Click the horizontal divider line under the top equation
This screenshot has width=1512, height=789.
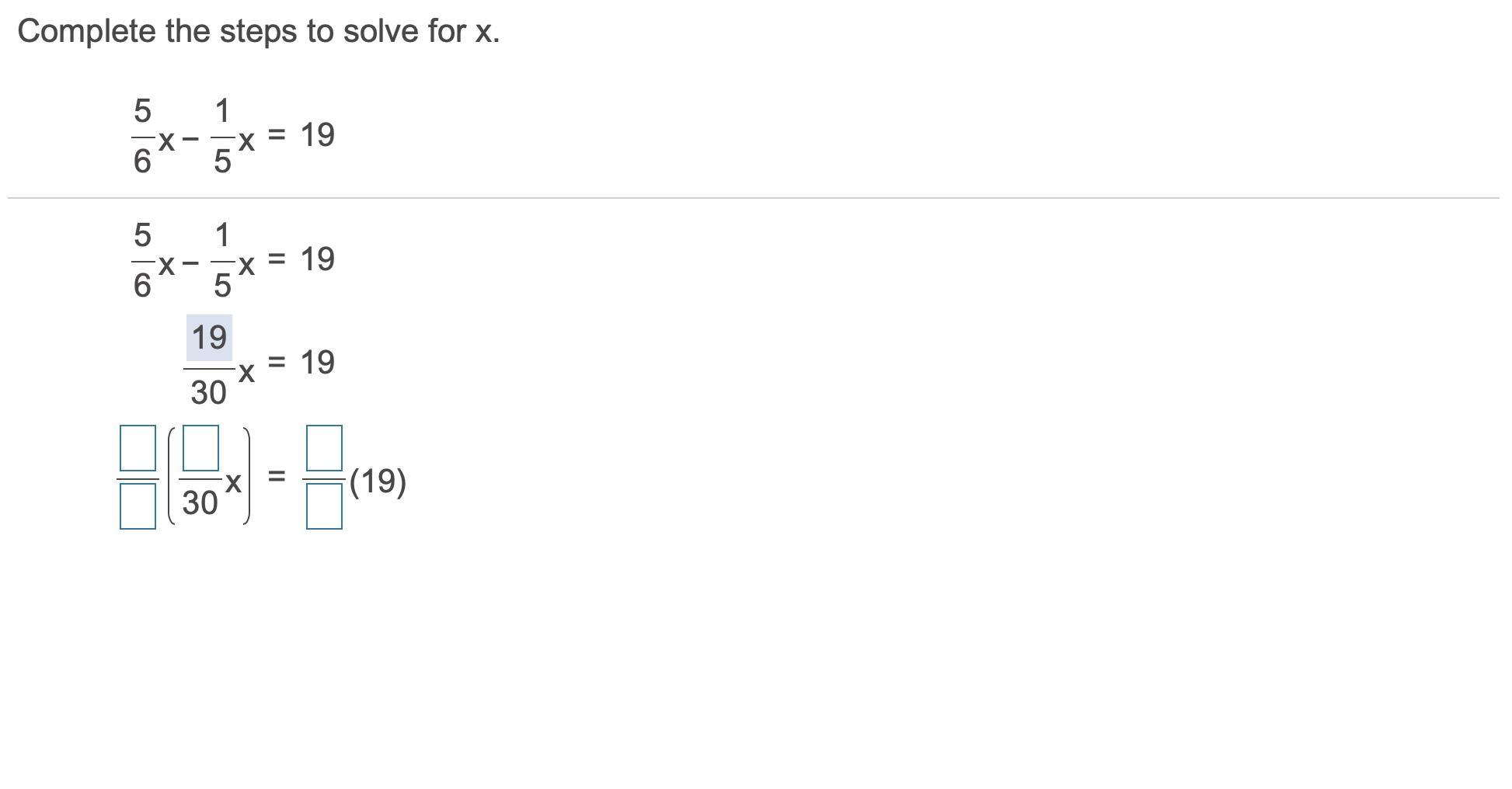coord(752,198)
